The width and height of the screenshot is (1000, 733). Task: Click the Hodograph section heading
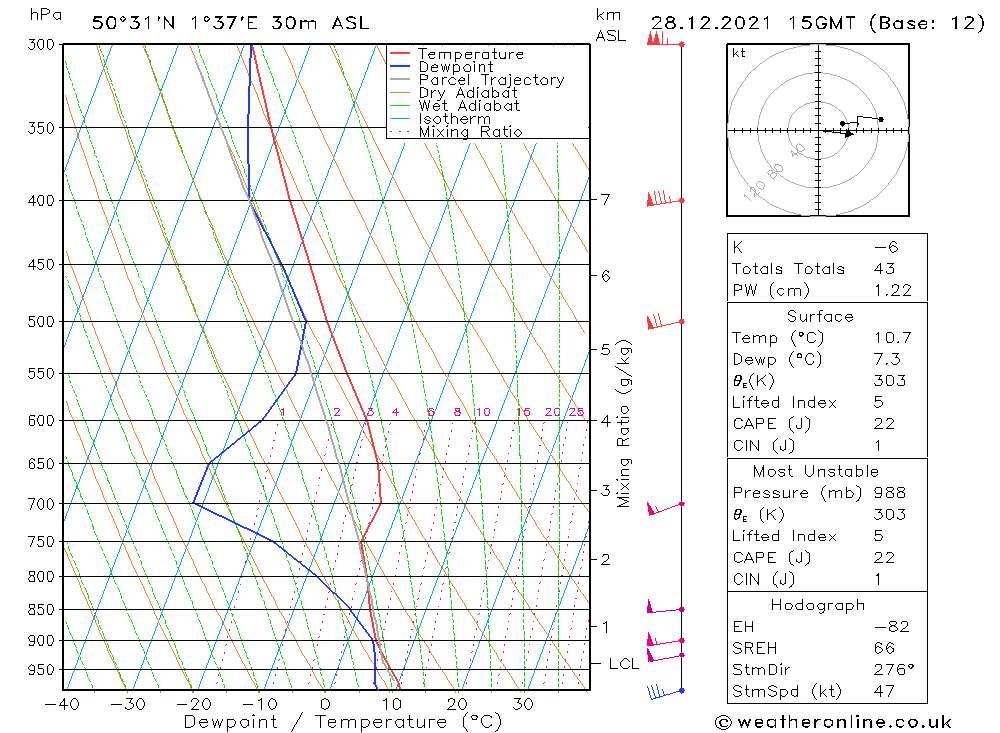(818, 605)
